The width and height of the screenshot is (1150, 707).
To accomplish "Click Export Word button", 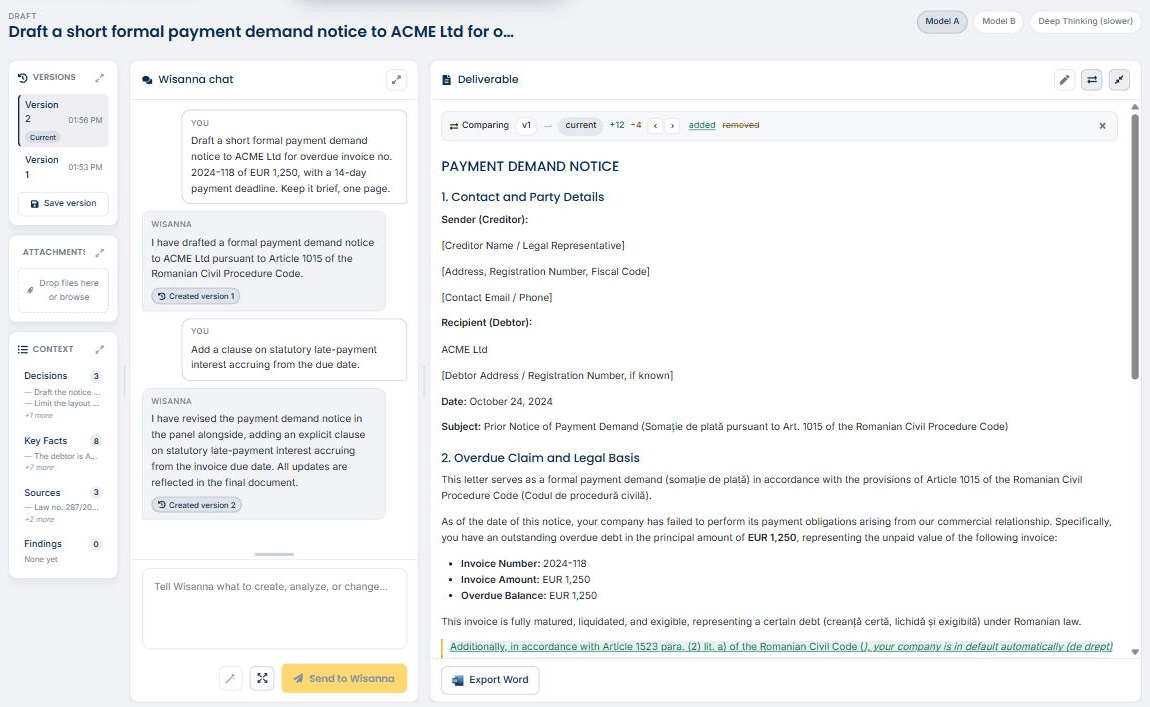I will [x=490, y=680].
